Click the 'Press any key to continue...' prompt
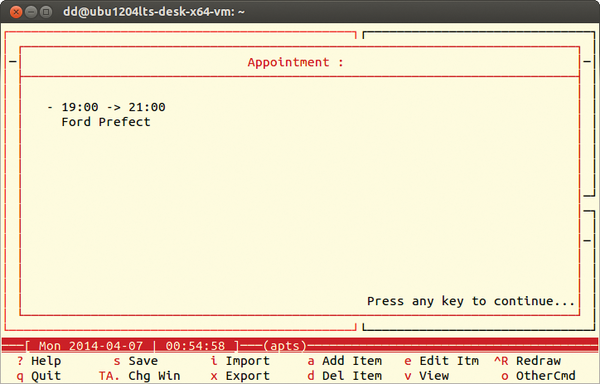 471,301
